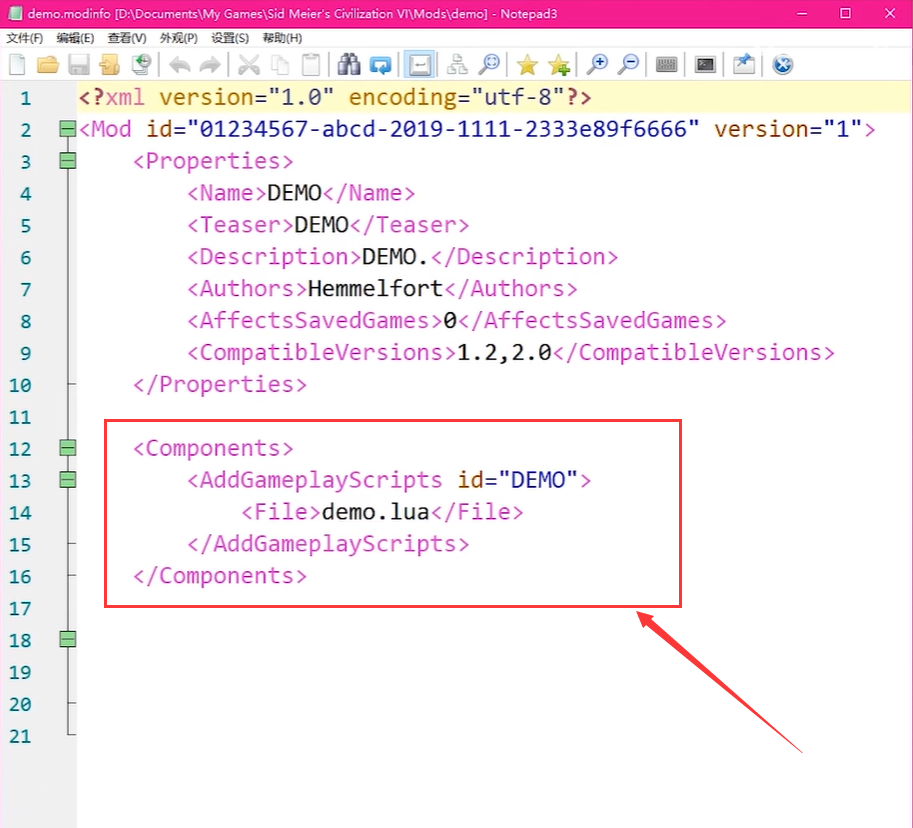Viewport: 913px width, 828px height.
Task: Open Find with the binoculars icon
Action: [x=349, y=65]
